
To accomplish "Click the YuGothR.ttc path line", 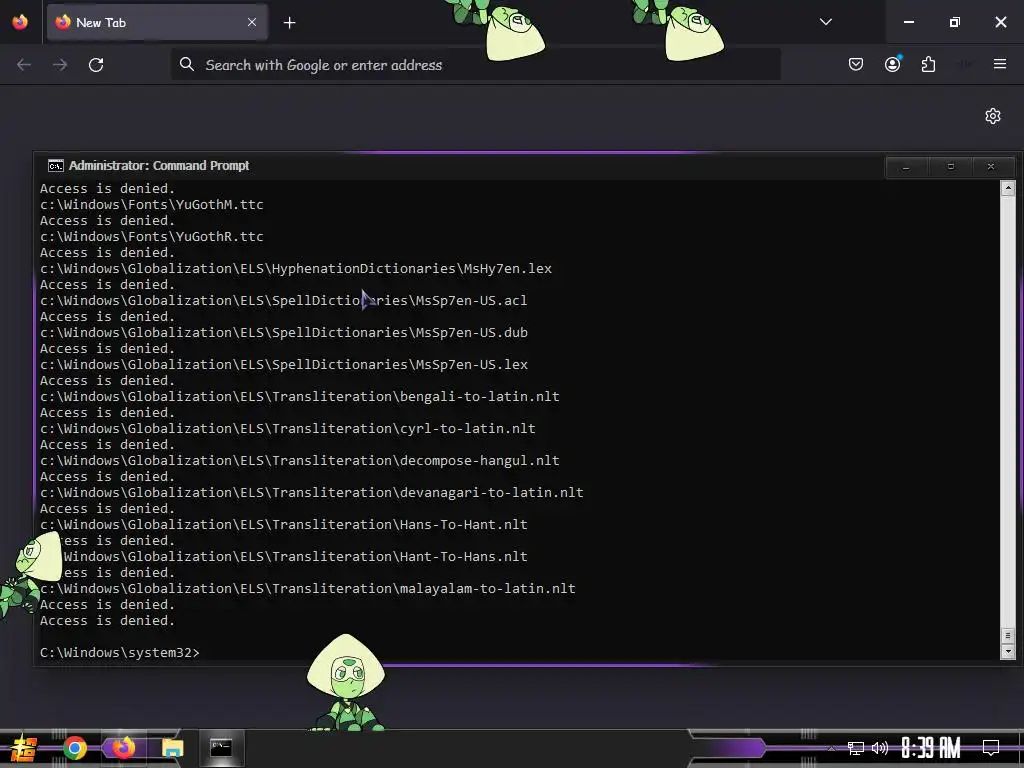I will pos(152,236).
